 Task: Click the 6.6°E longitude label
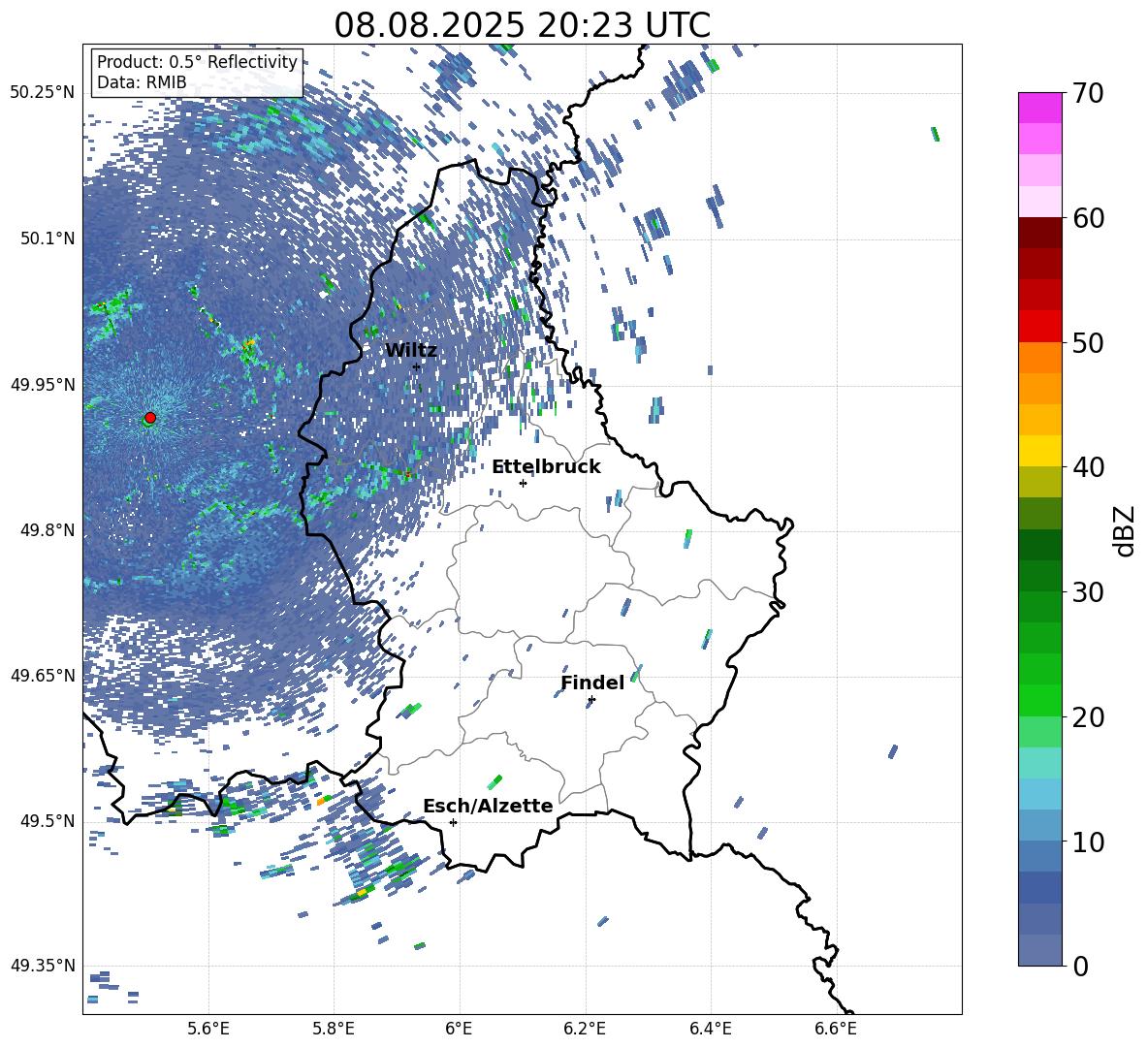836,1029
